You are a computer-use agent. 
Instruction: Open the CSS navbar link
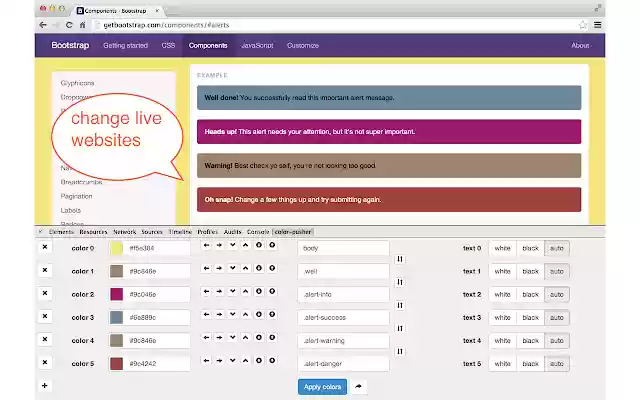click(x=168, y=45)
